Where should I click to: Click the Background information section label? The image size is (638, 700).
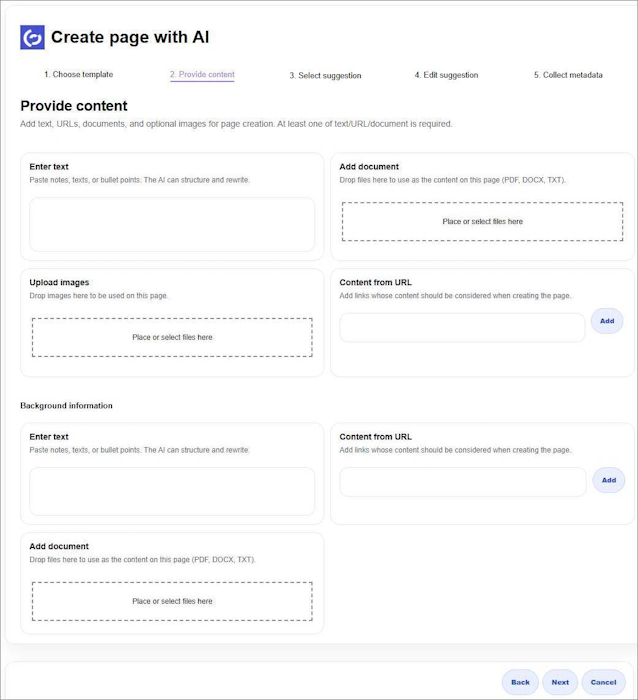pos(66,406)
